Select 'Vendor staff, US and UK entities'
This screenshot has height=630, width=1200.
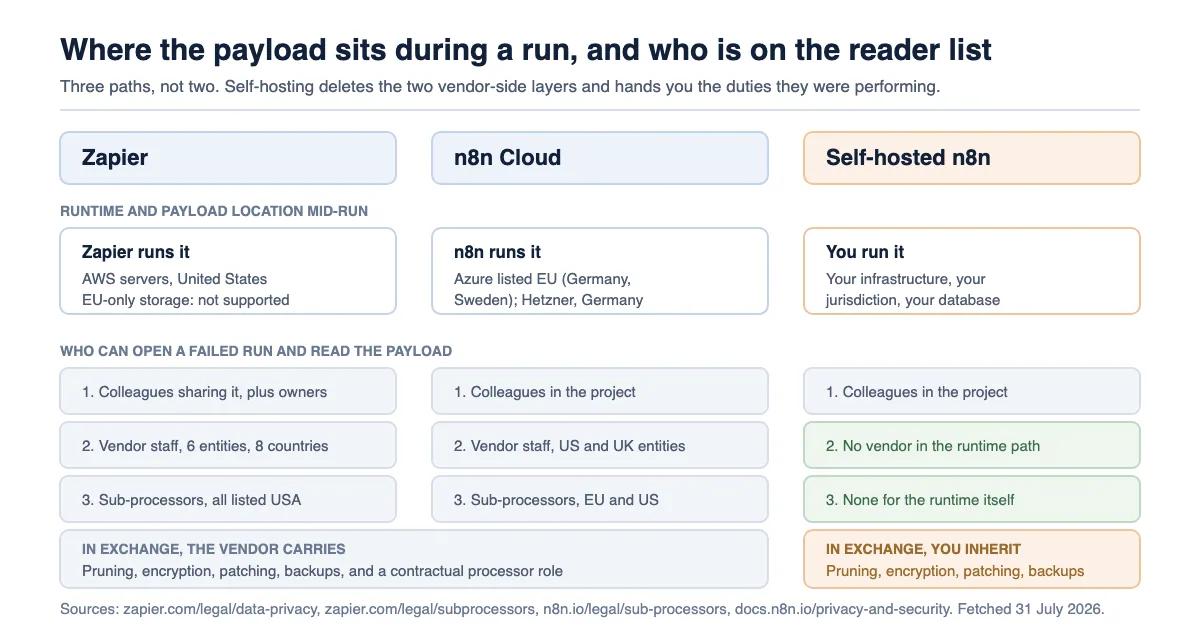(600, 445)
